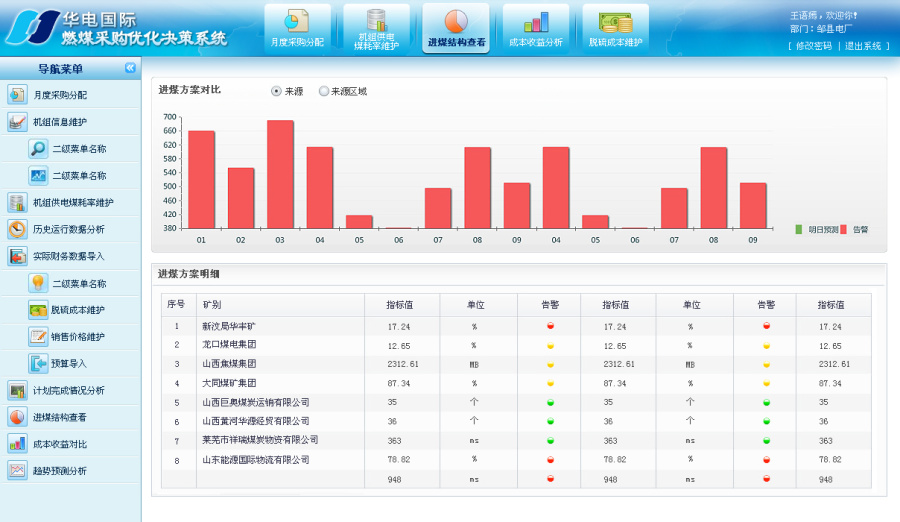Click the picture icon for second 二级菜单名称

point(38,176)
